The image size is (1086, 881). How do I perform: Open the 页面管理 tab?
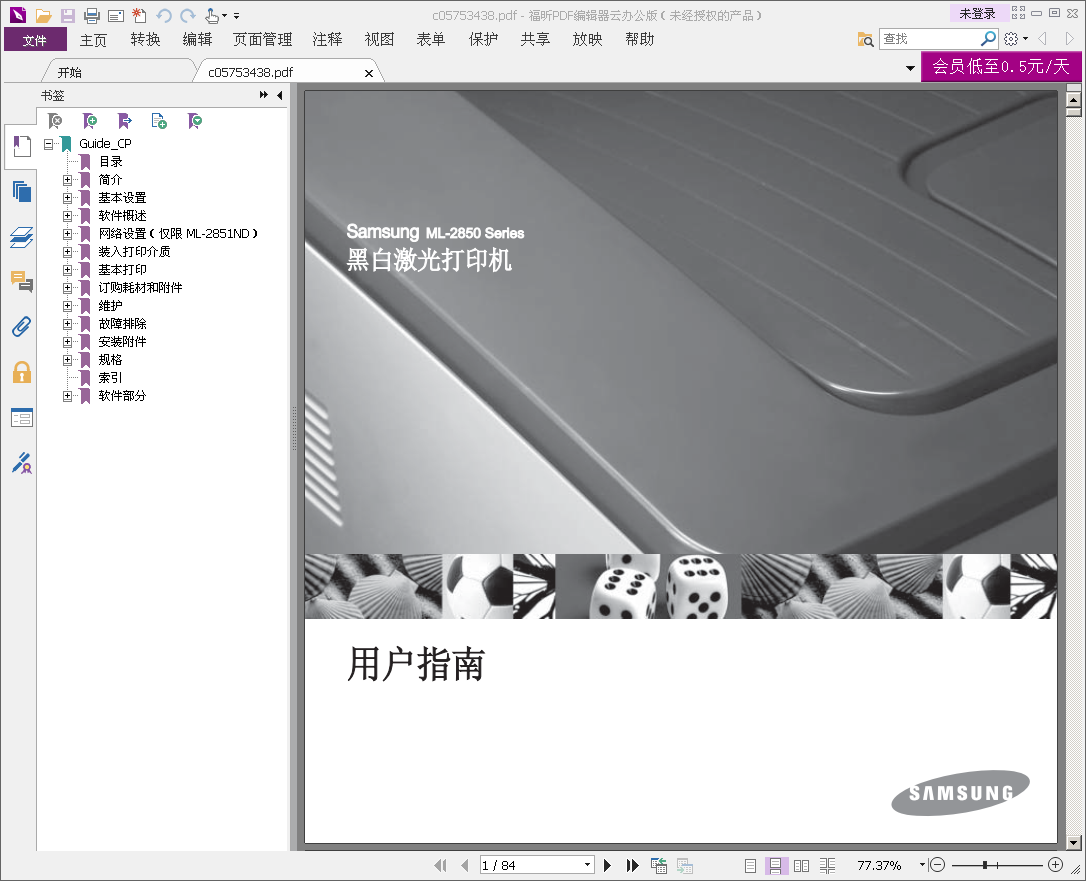point(262,39)
